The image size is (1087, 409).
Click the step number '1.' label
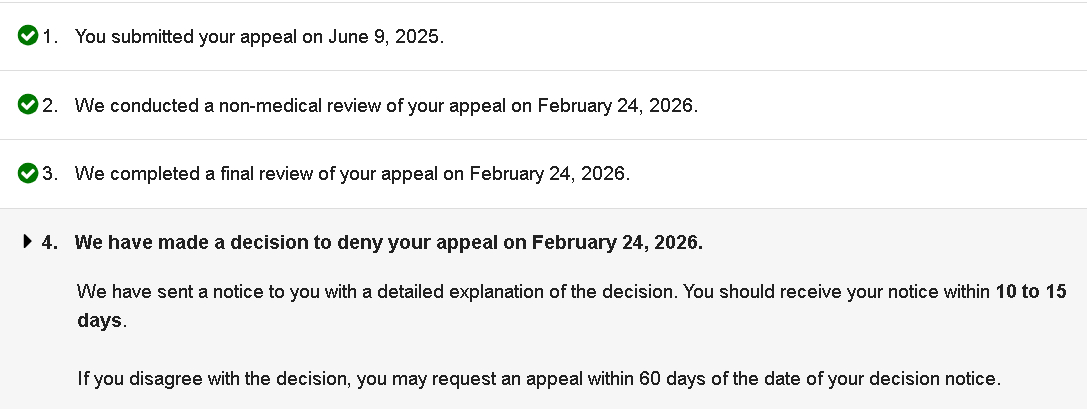tap(50, 37)
